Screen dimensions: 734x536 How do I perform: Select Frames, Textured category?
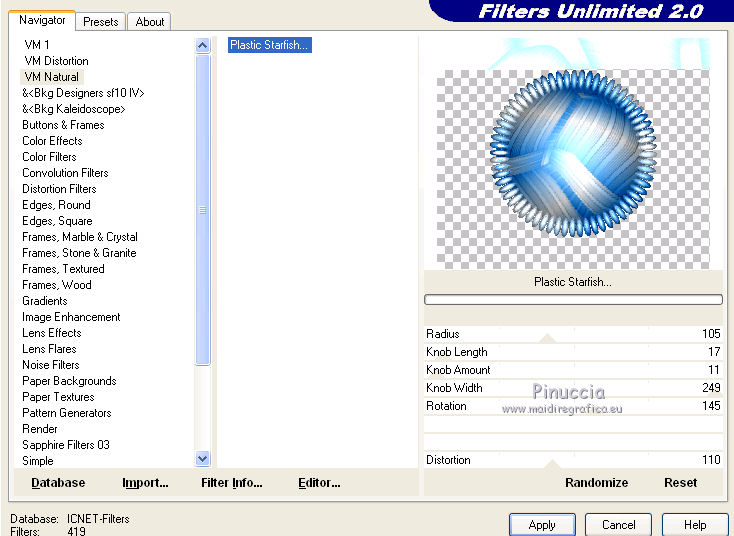(63, 269)
